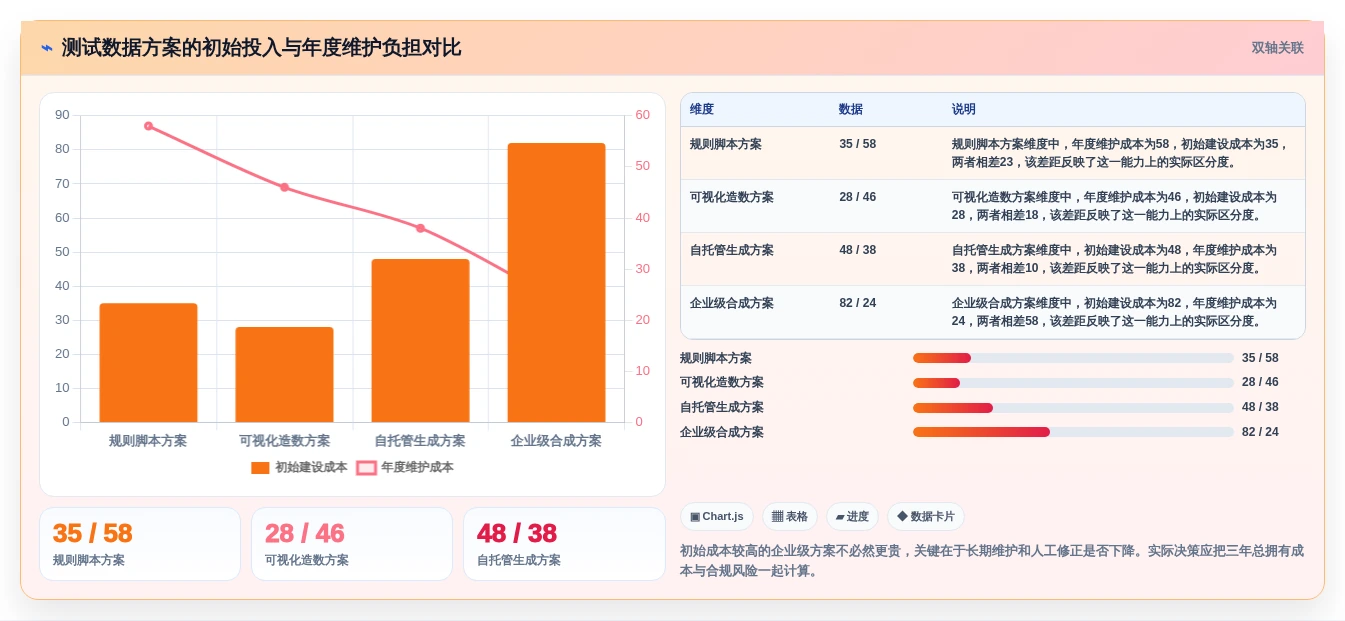This screenshot has width=1345, height=621.
Task: Click the 维度 column header
Action: click(x=702, y=109)
